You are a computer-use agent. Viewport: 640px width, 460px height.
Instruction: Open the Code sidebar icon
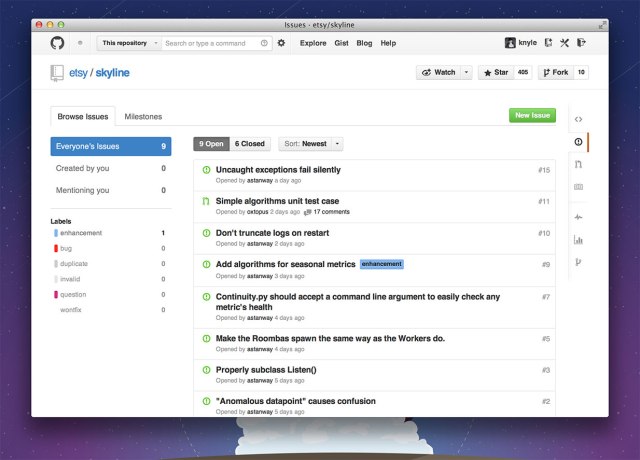tap(578, 119)
